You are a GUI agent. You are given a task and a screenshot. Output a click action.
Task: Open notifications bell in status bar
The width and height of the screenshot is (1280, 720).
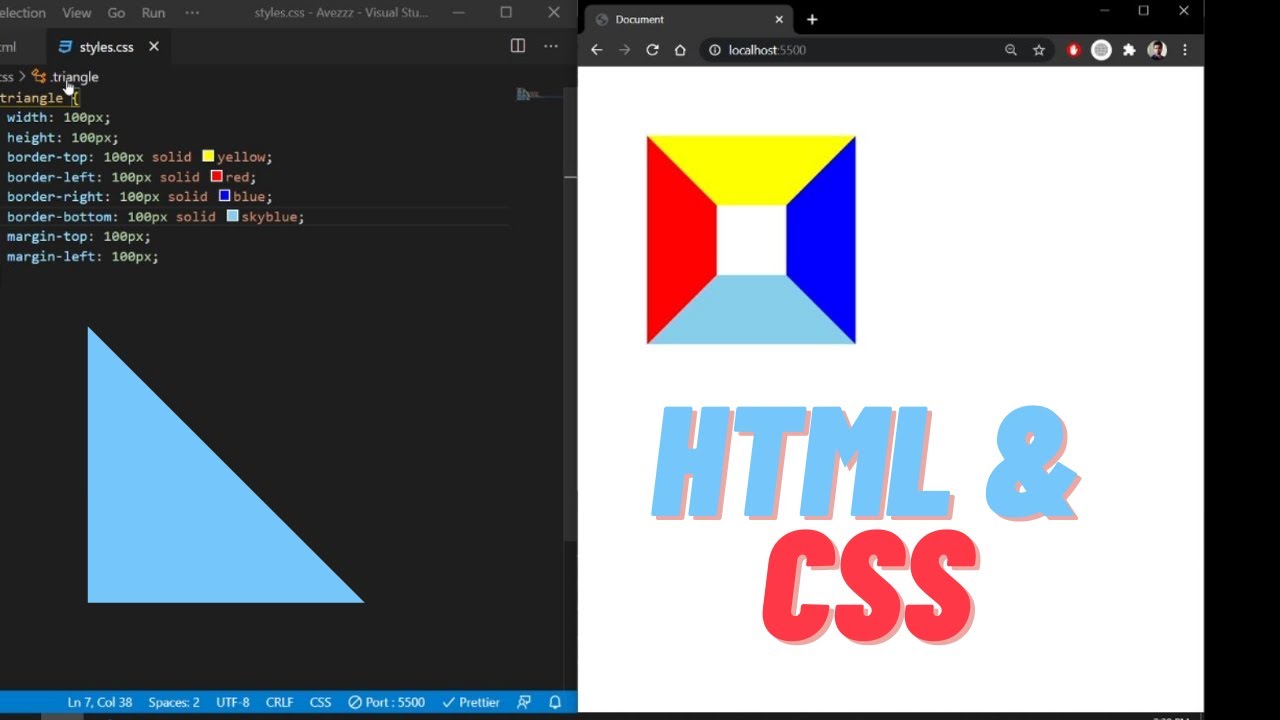pos(556,703)
